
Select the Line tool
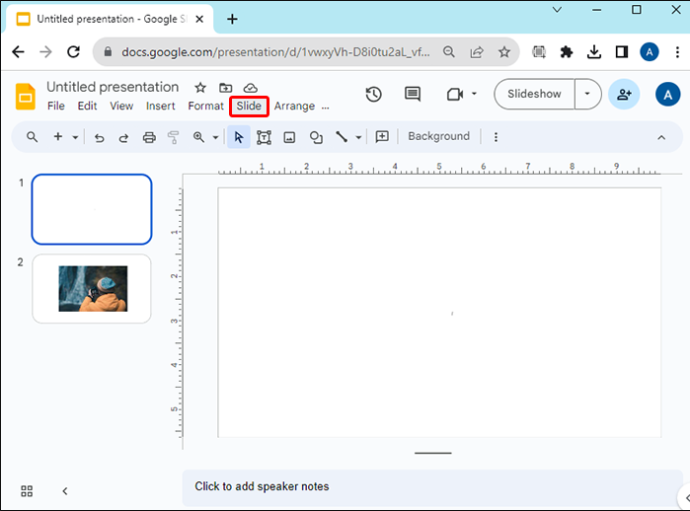(341, 137)
